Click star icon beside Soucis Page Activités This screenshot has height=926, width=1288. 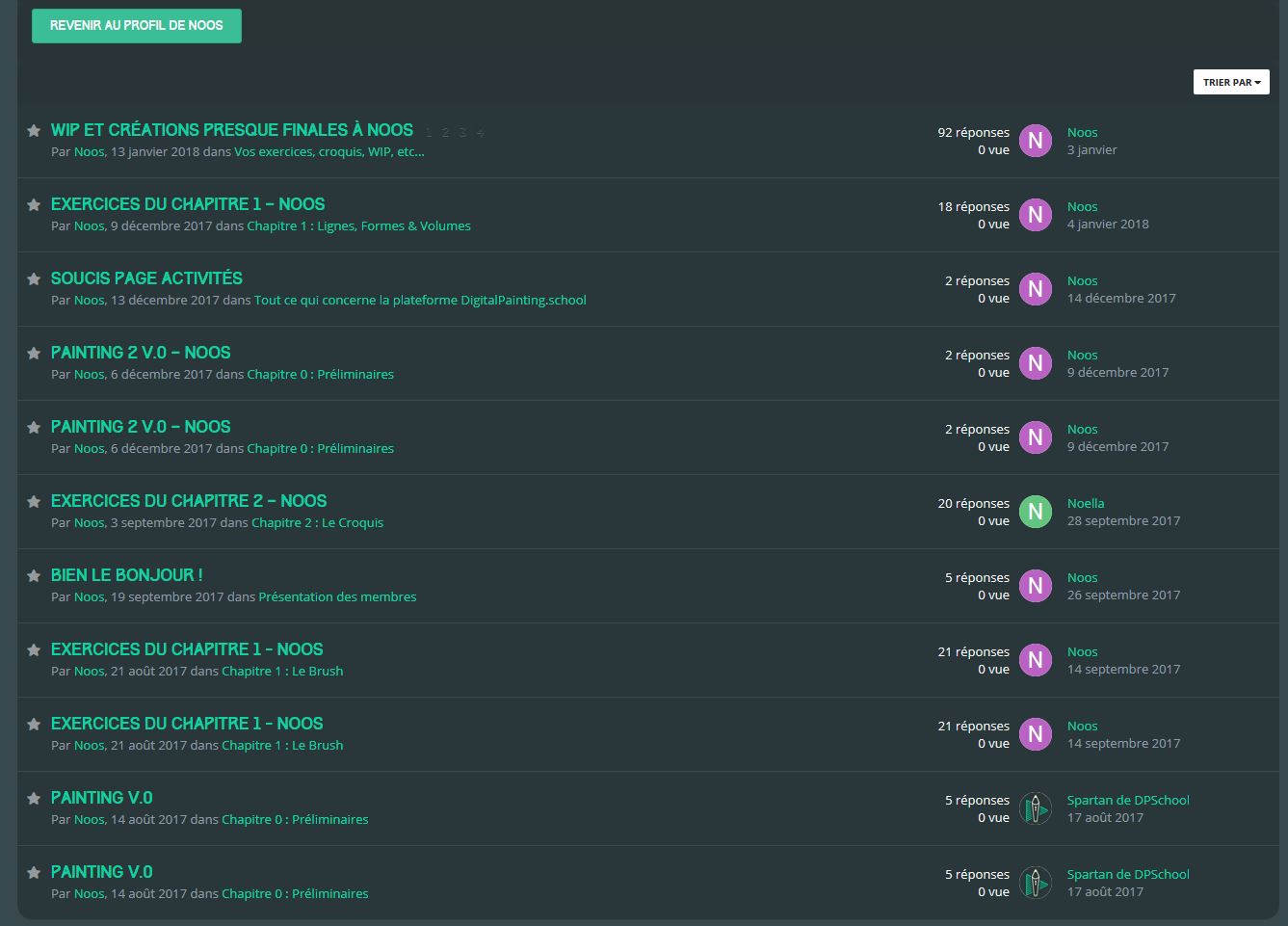[x=34, y=279]
